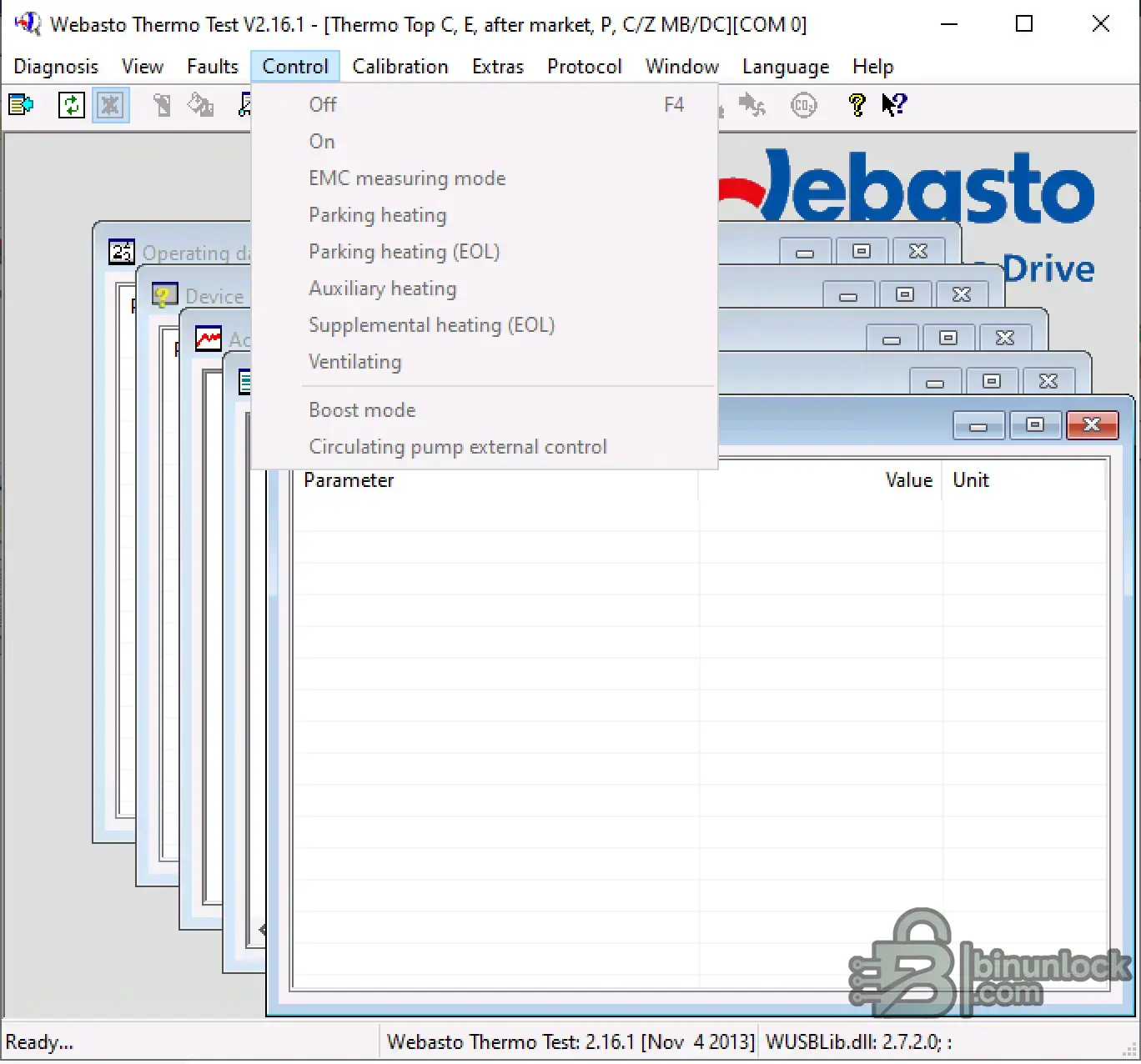Screen dimensions: 1141x1064
Task: Open help with the yellow question mark icon
Action: tap(857, 105)
